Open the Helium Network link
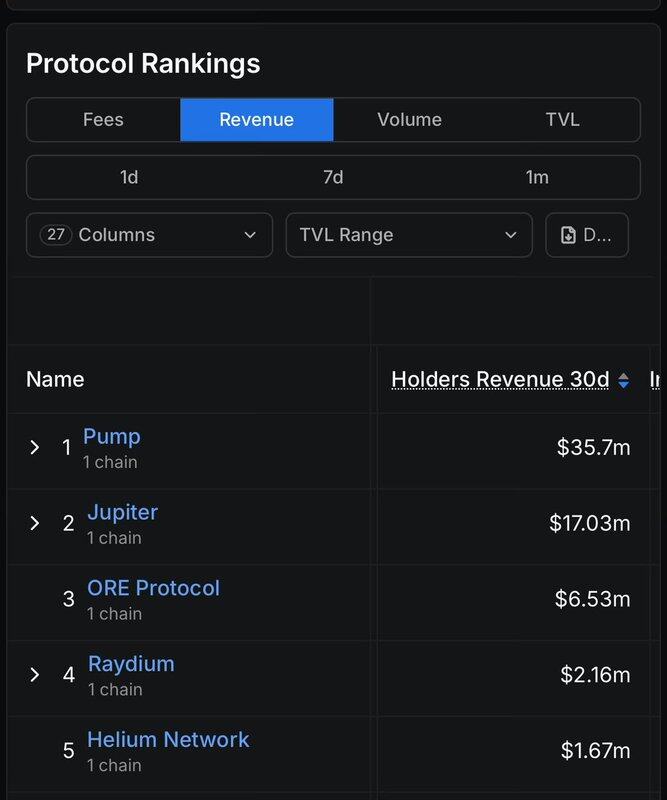The image size is (667, 800). (x=168, y=740)
